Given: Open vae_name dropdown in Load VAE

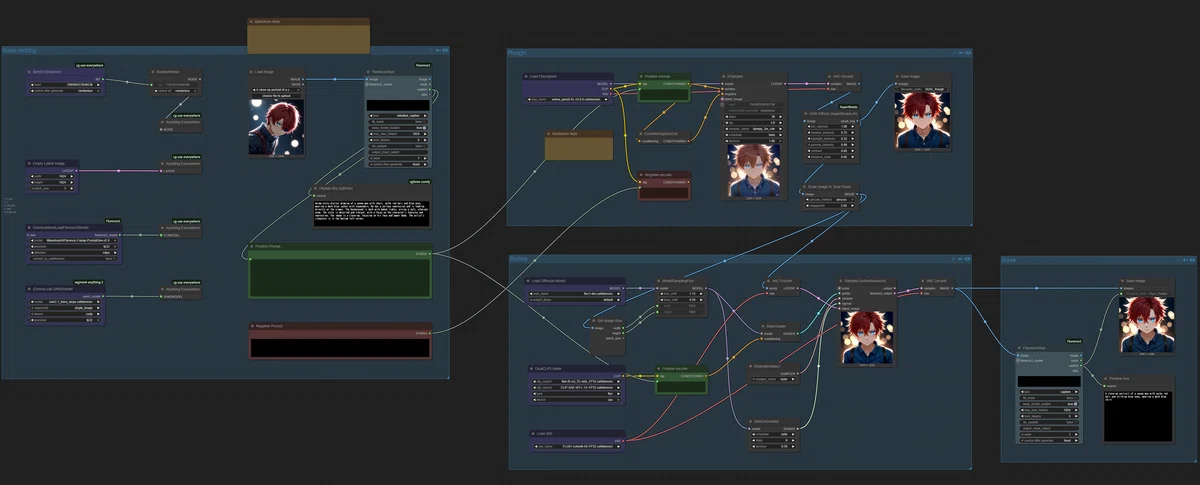Looking at the screenshot, I should [x=577, y=446].
